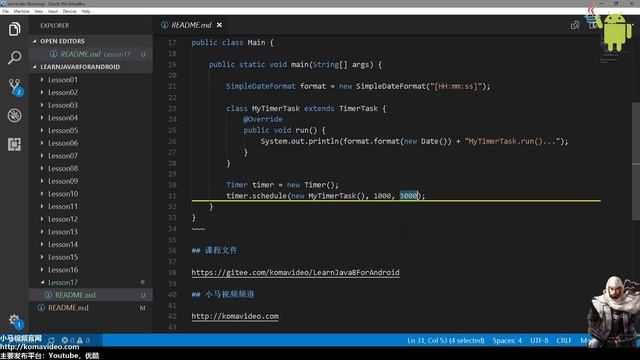Open the http://komavideo.com link in editor
This screenshot has width=640, height=360.
coord(235,316)
